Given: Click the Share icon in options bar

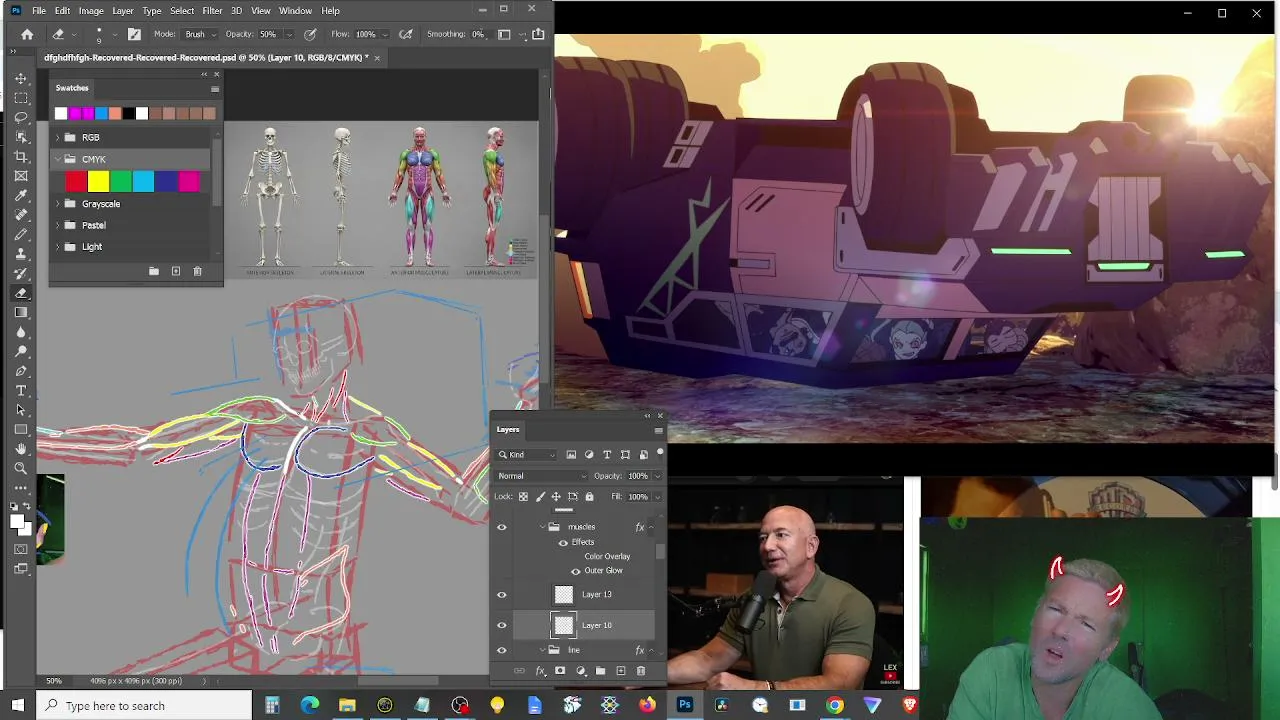Looking at the screenshot, I should [538, 34].
